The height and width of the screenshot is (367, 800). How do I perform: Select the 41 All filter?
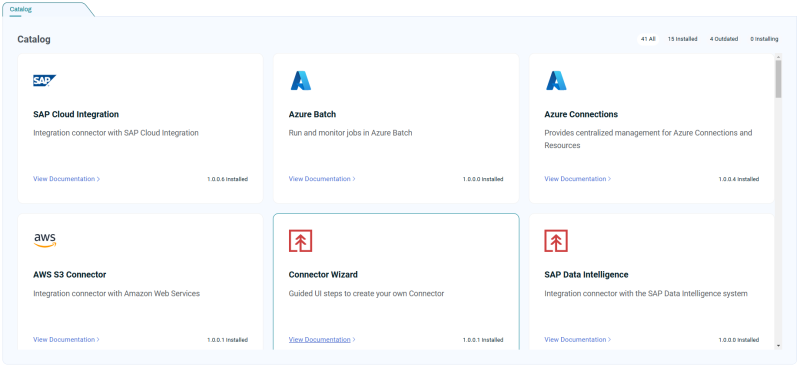tap(648, 39)
